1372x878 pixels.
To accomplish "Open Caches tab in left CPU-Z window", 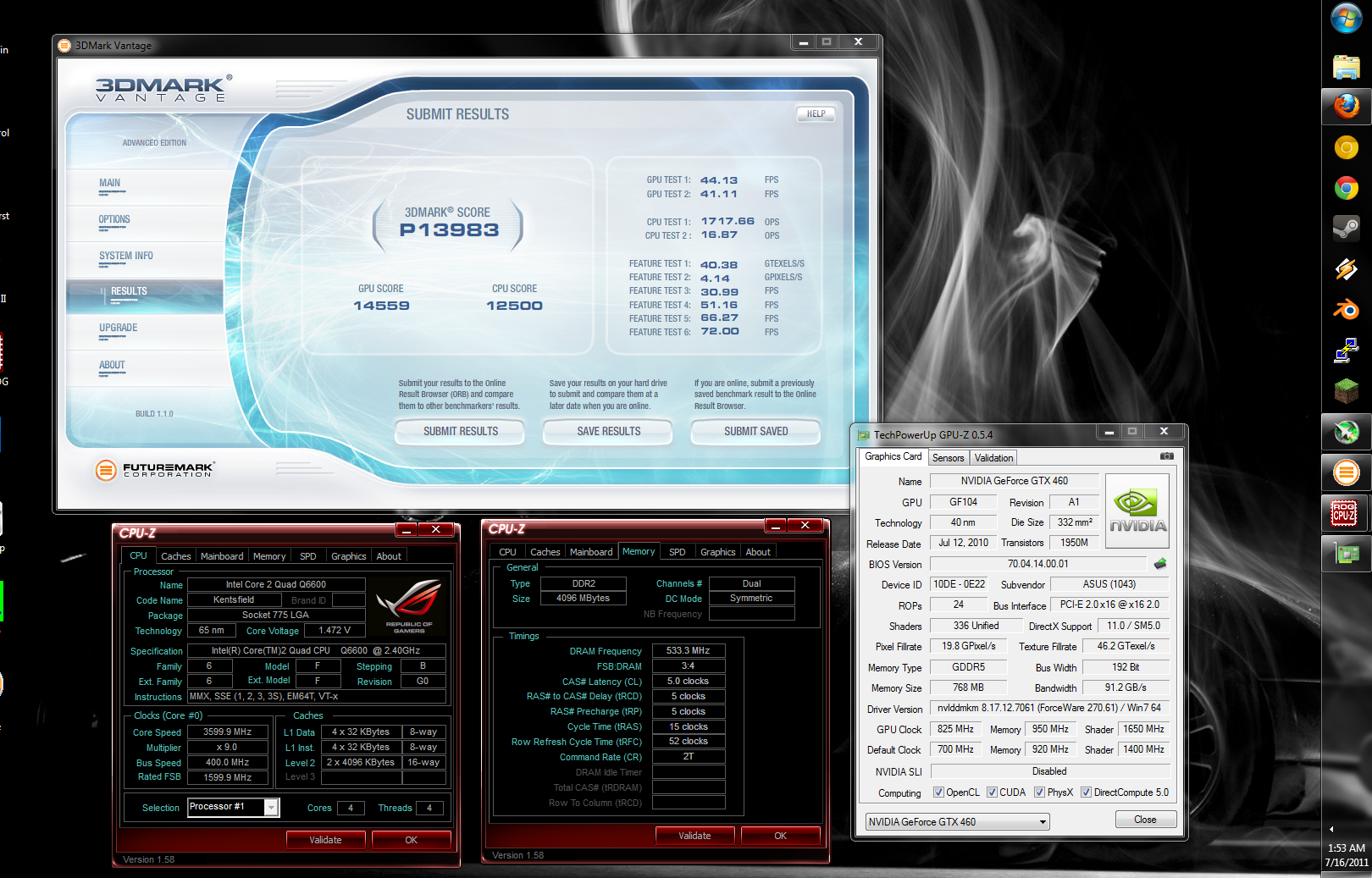I will coord(176,556).
